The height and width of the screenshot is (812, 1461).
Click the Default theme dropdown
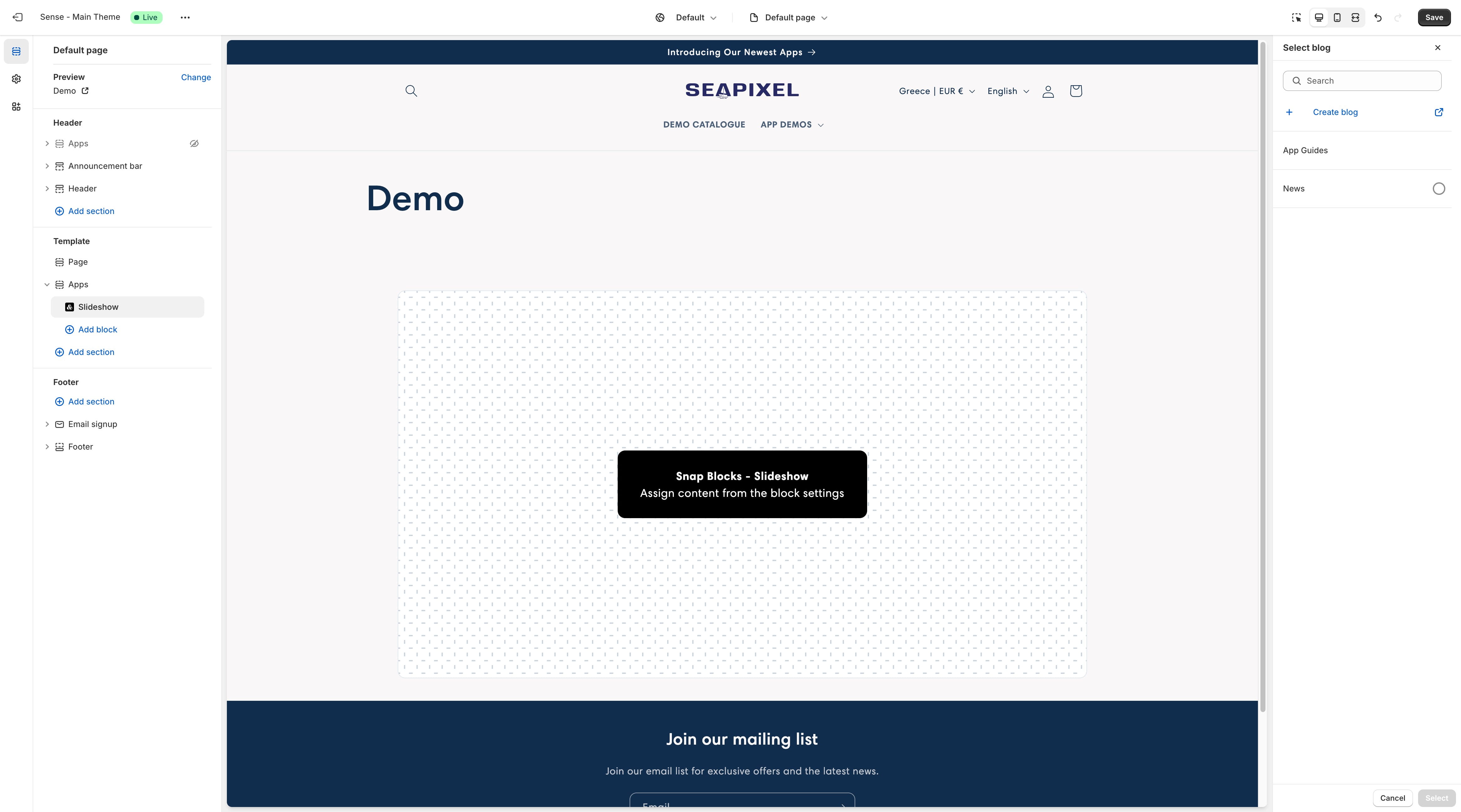click(687, 17)
